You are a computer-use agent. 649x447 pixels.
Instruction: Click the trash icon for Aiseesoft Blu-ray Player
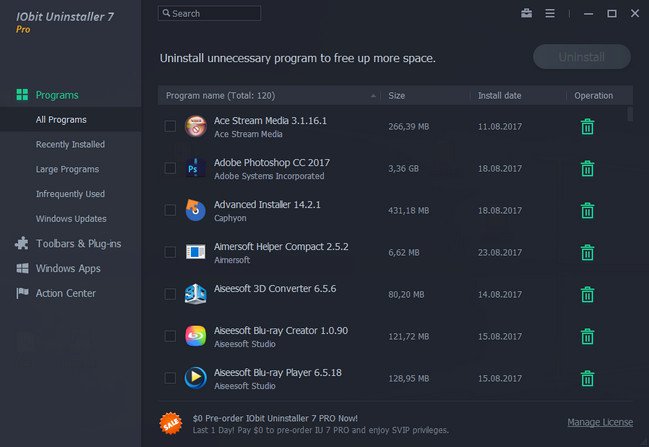[587, 378]
